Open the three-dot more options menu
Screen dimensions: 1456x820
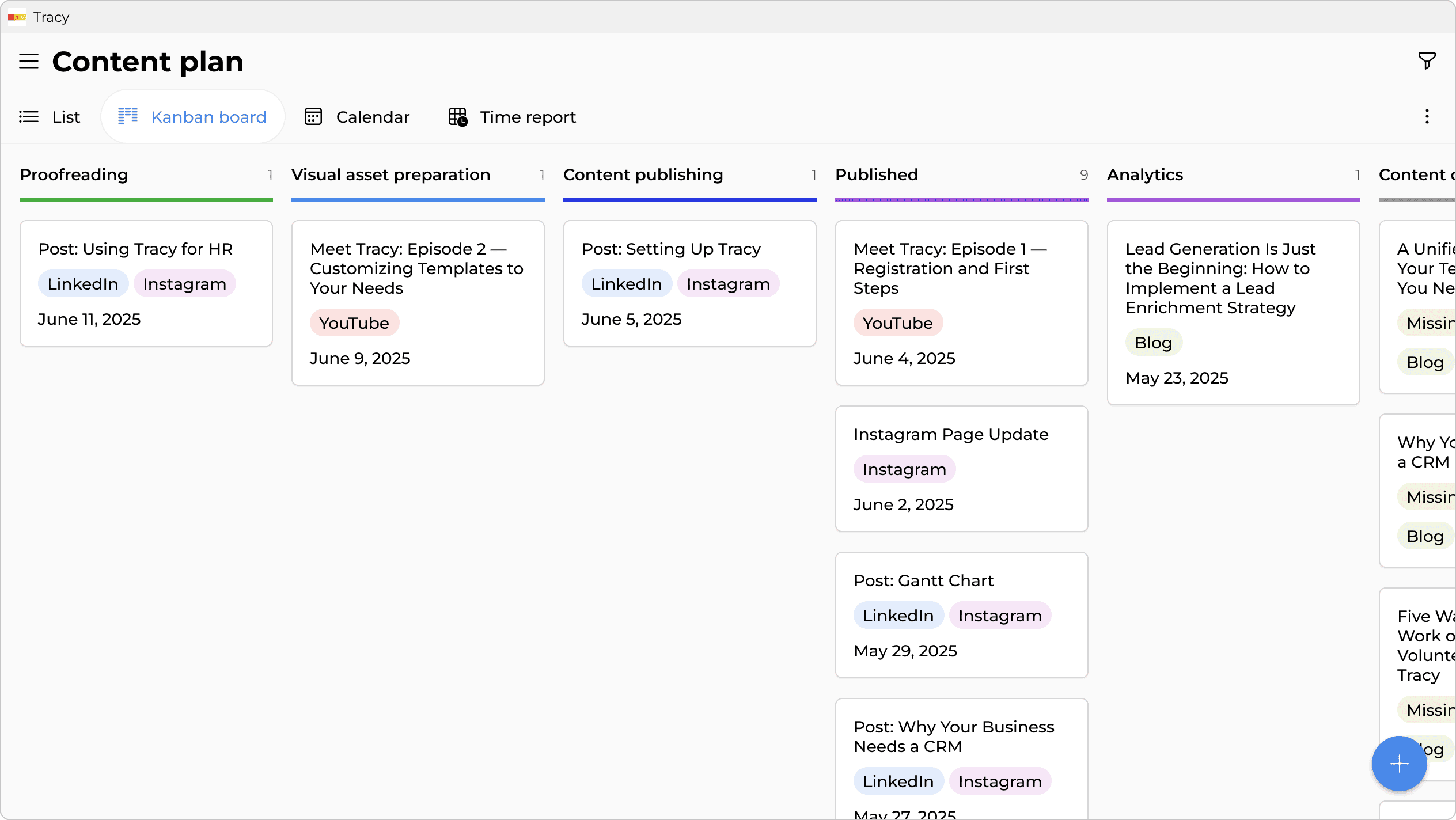(x=1427, y=117)
